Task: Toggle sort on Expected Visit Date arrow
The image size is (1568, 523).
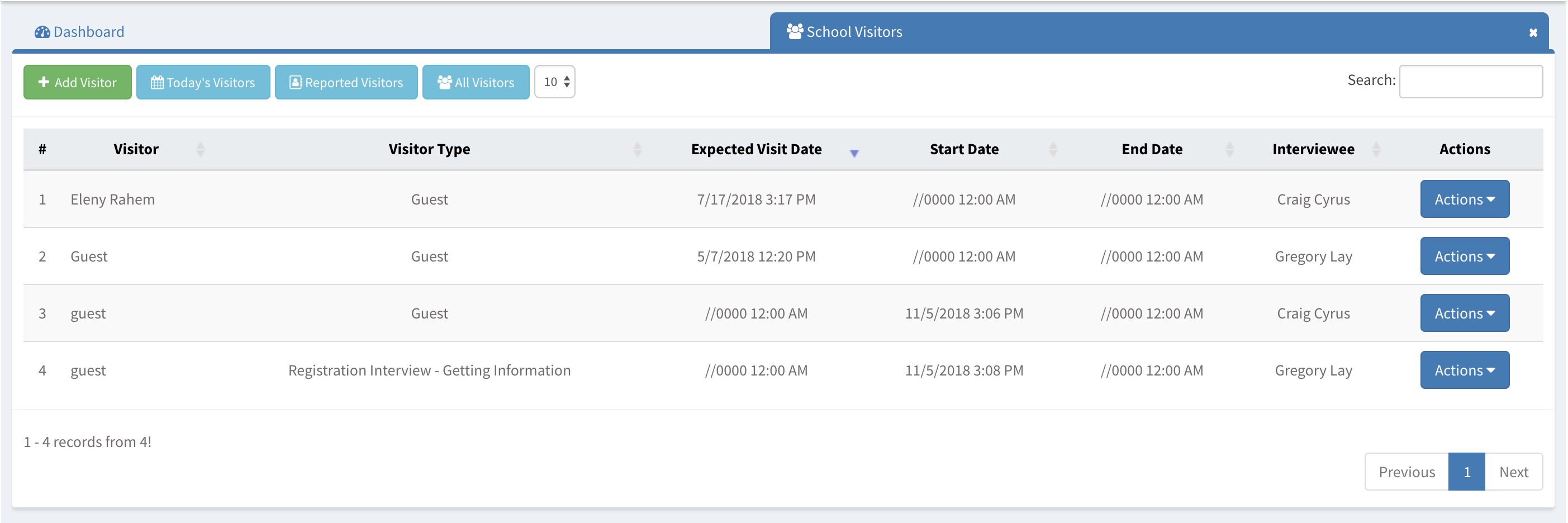Action: pyautogui.click(x=854, y=153)
